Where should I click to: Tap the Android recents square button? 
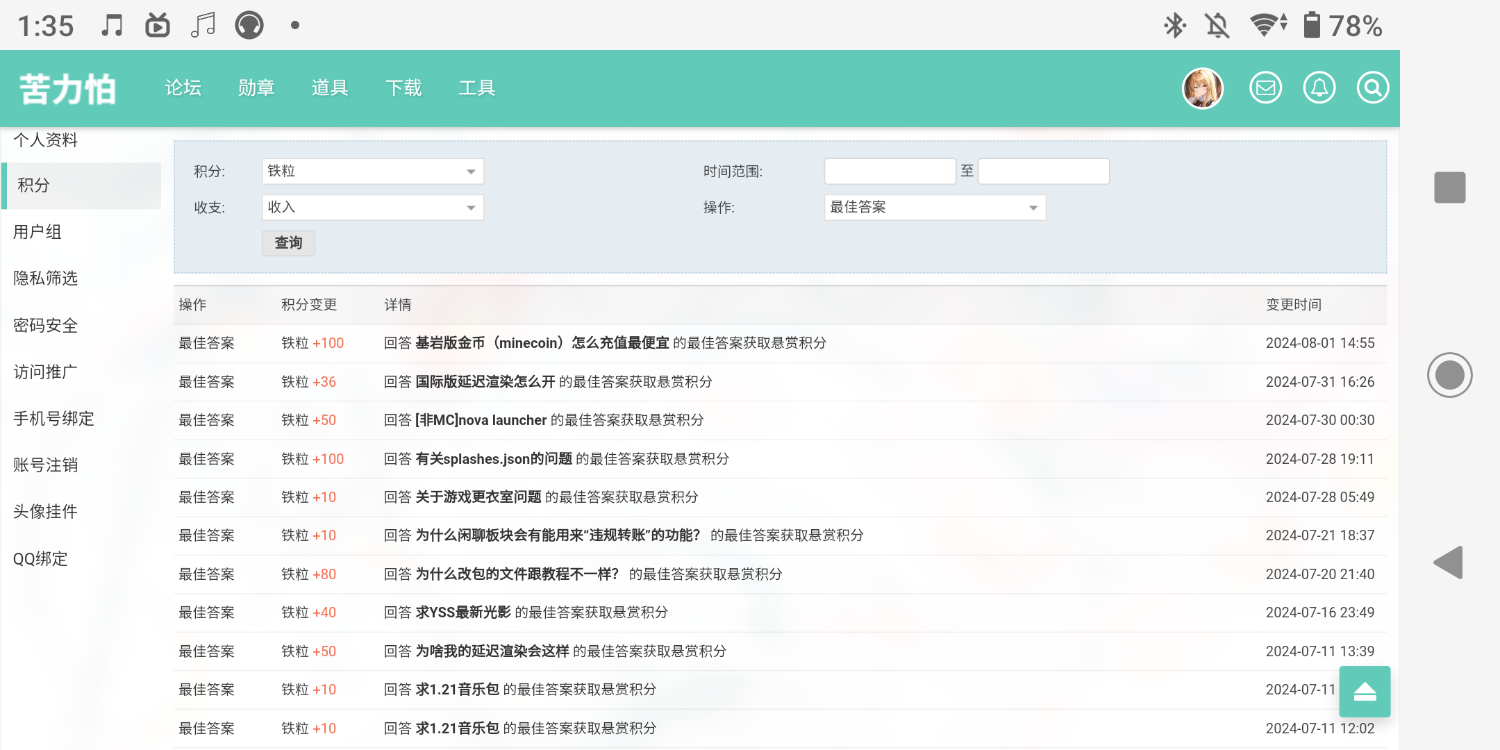point(1450,187)
